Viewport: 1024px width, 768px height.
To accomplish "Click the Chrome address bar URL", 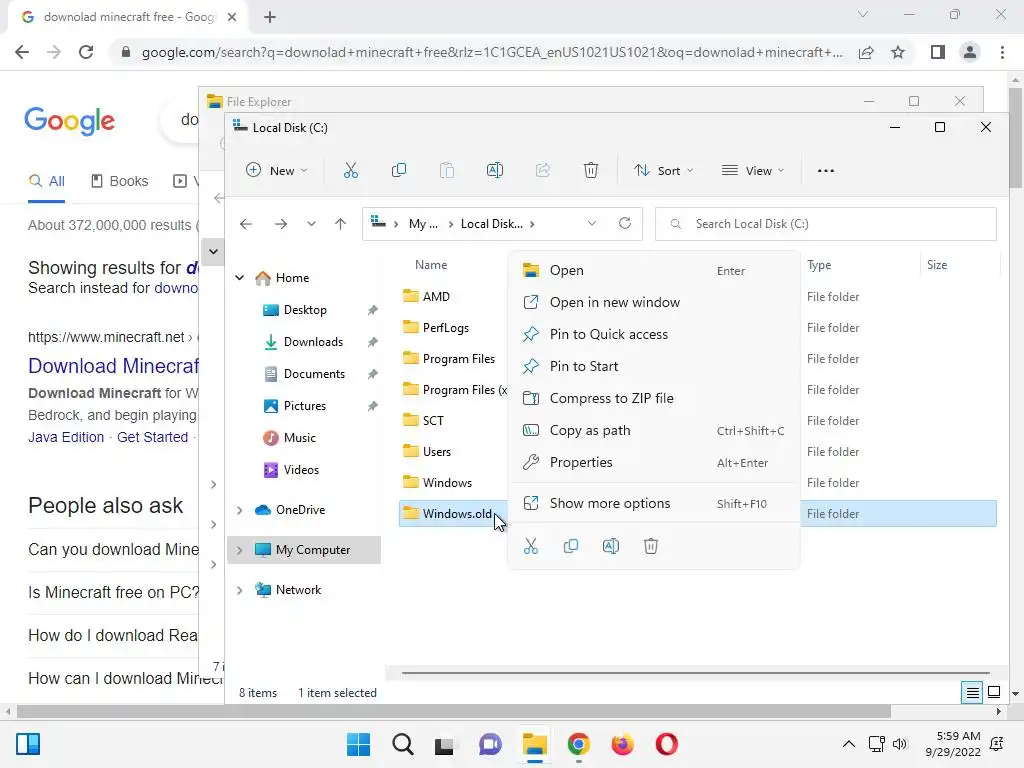I will pyautogui.click(x=492, y=52).
